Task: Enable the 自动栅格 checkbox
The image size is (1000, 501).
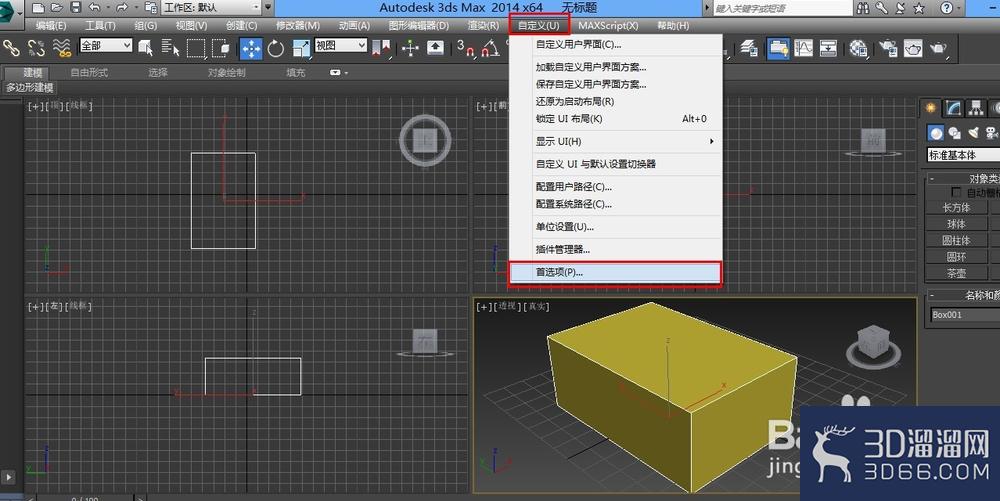Action: click(955, 192)
